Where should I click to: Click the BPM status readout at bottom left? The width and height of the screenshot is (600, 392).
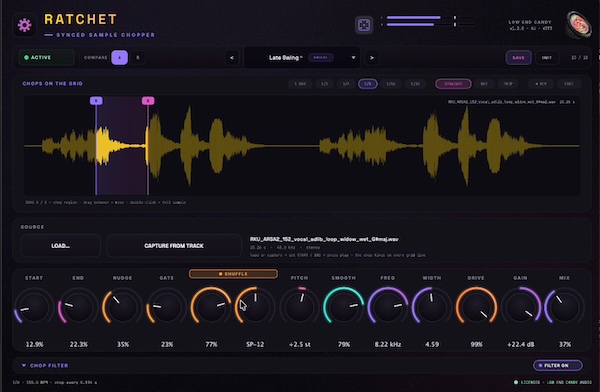(55, 382)
